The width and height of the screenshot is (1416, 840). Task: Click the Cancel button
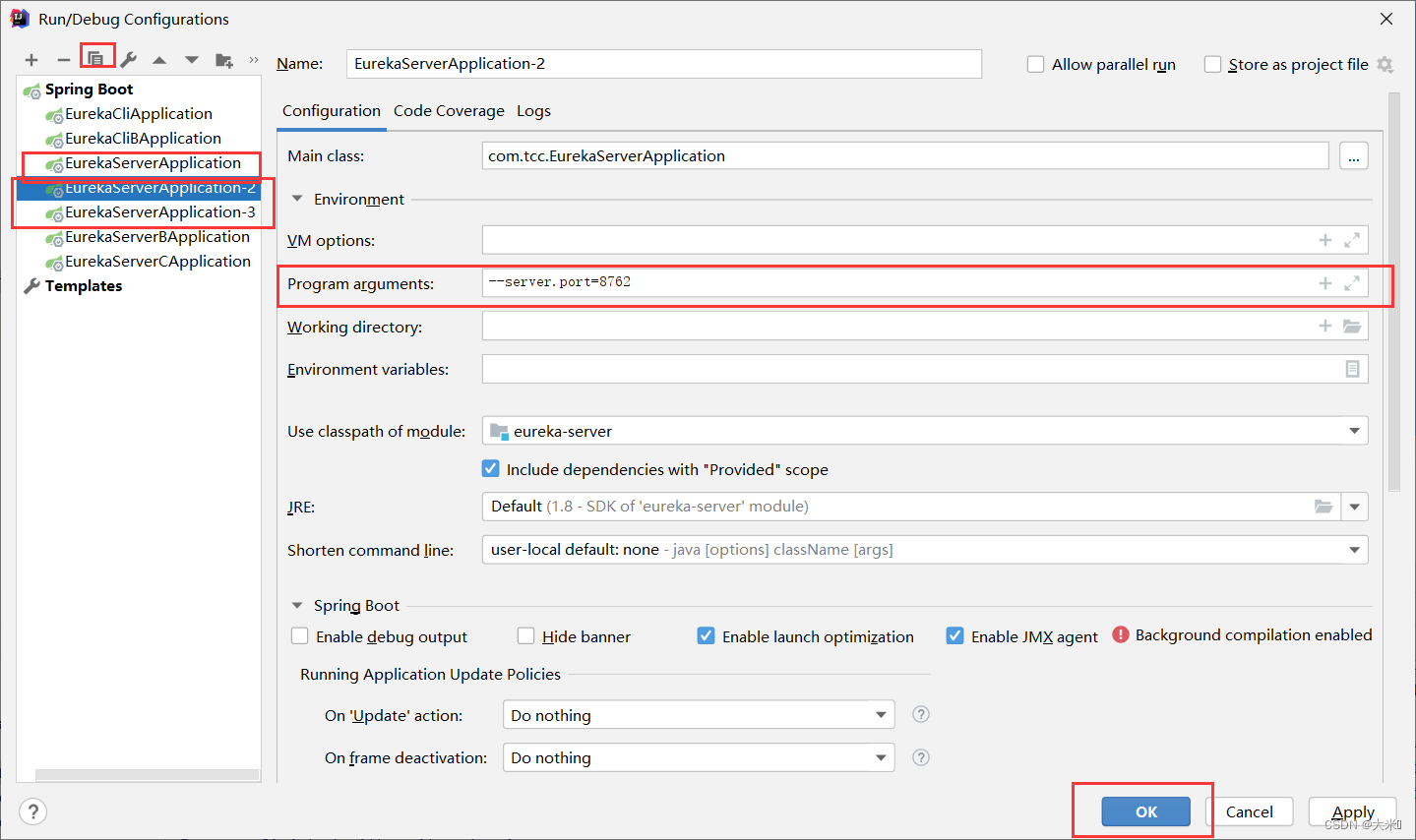point(1250,811)
